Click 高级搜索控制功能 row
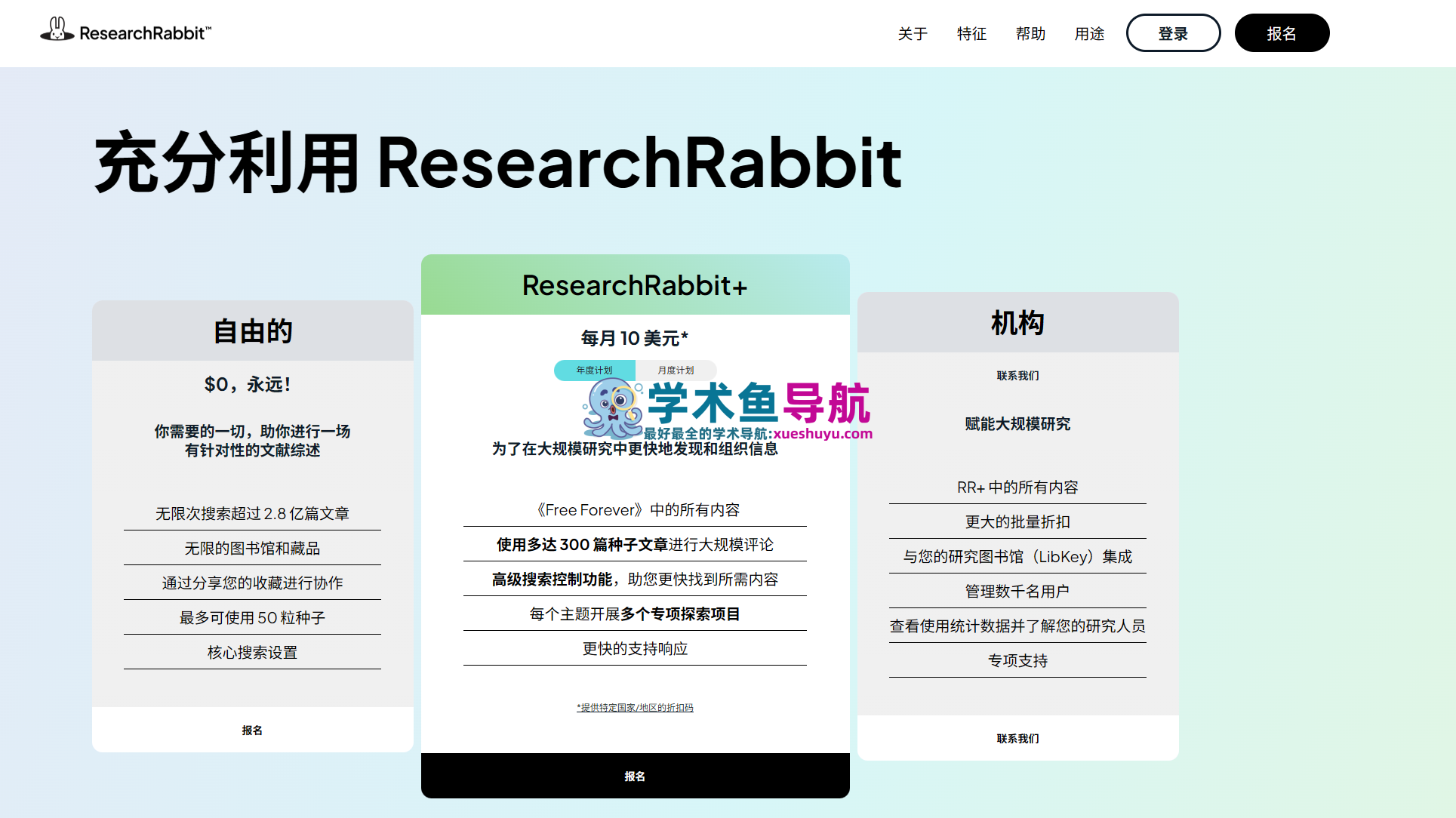1456x818 pixels. point(635,579)
